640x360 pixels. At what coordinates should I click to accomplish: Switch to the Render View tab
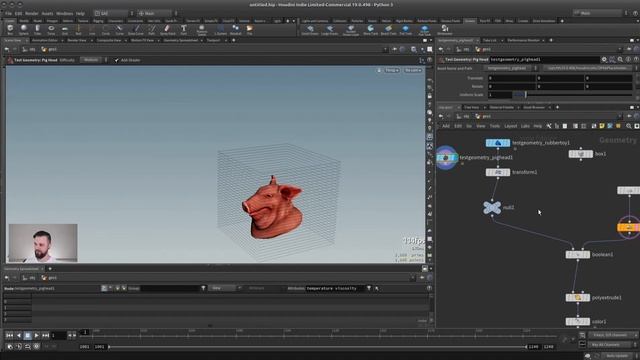coord(77,40)
